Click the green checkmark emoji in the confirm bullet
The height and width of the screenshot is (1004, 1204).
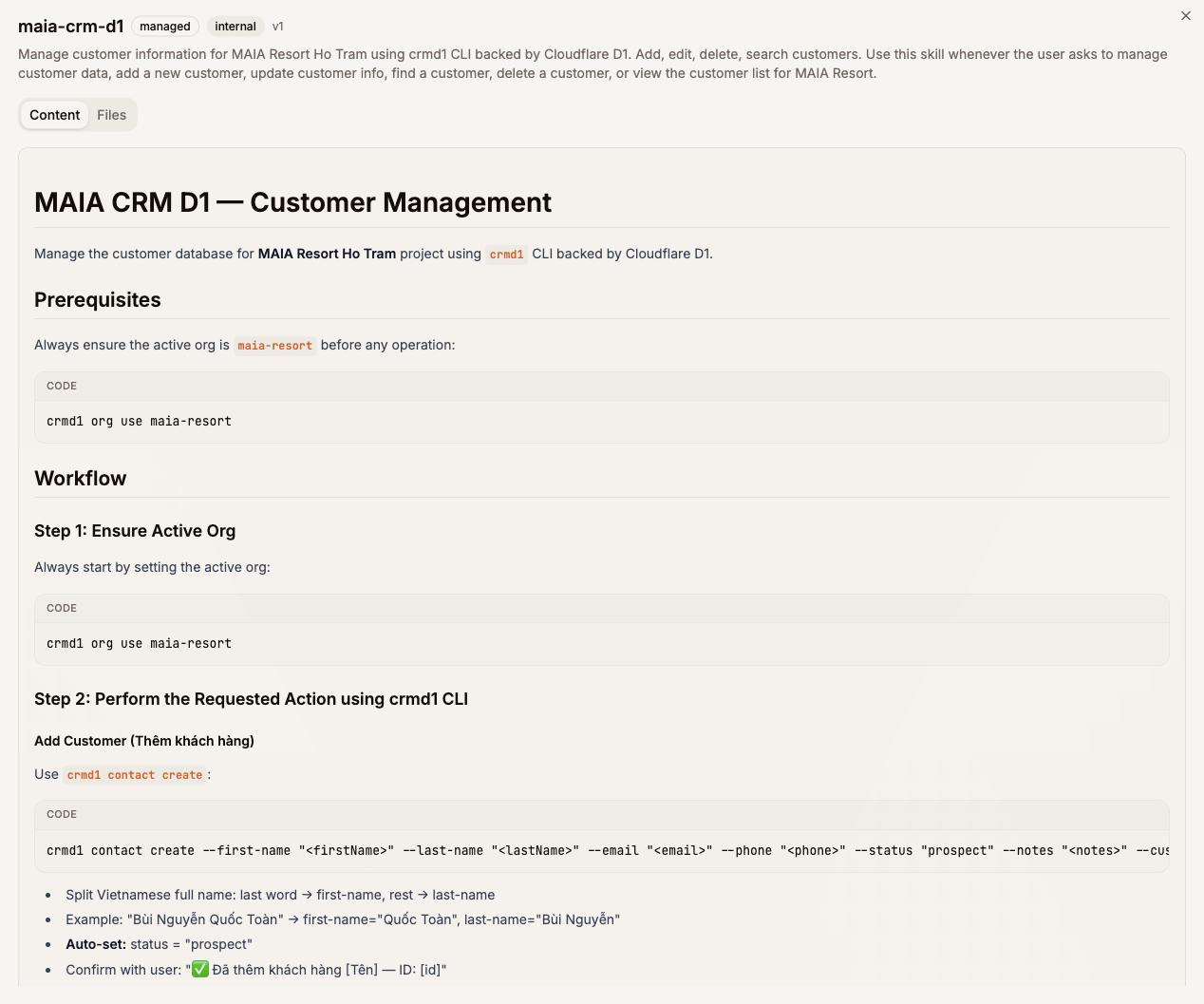pyautogui.click(x=200, y=969)
